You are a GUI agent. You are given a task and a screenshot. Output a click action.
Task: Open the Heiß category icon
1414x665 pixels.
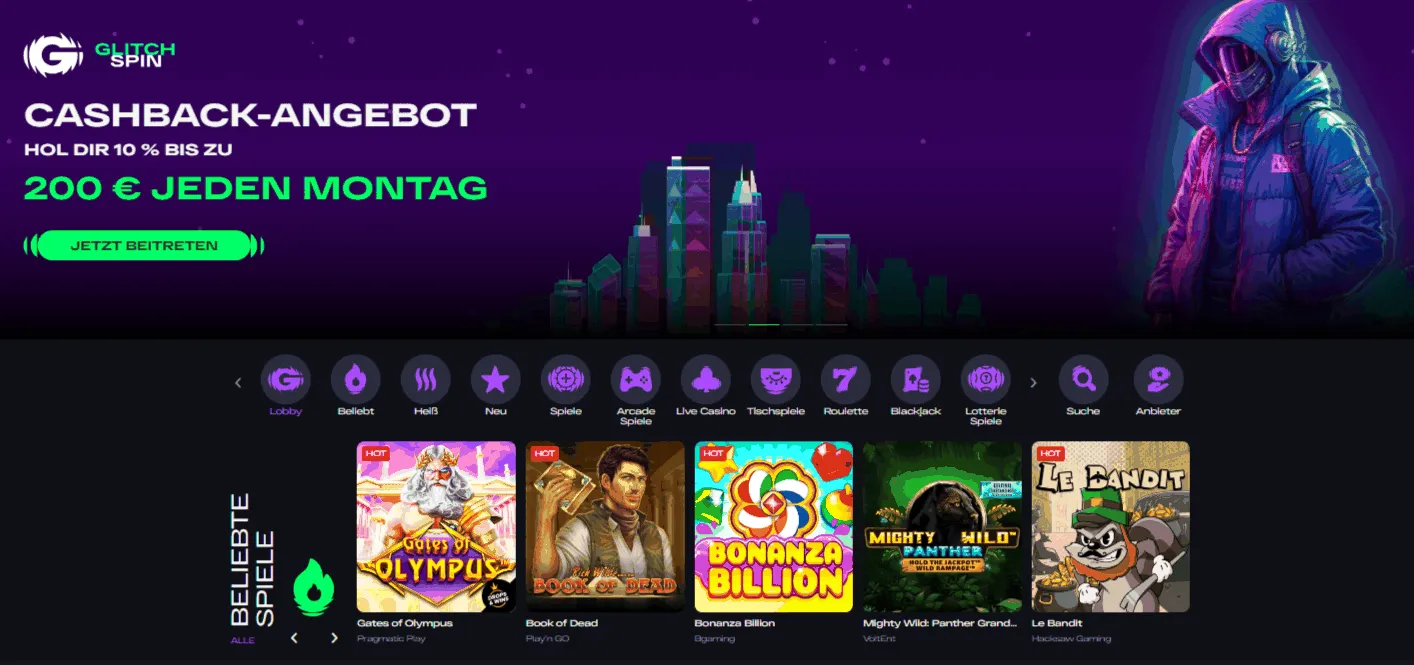(426, 380)
